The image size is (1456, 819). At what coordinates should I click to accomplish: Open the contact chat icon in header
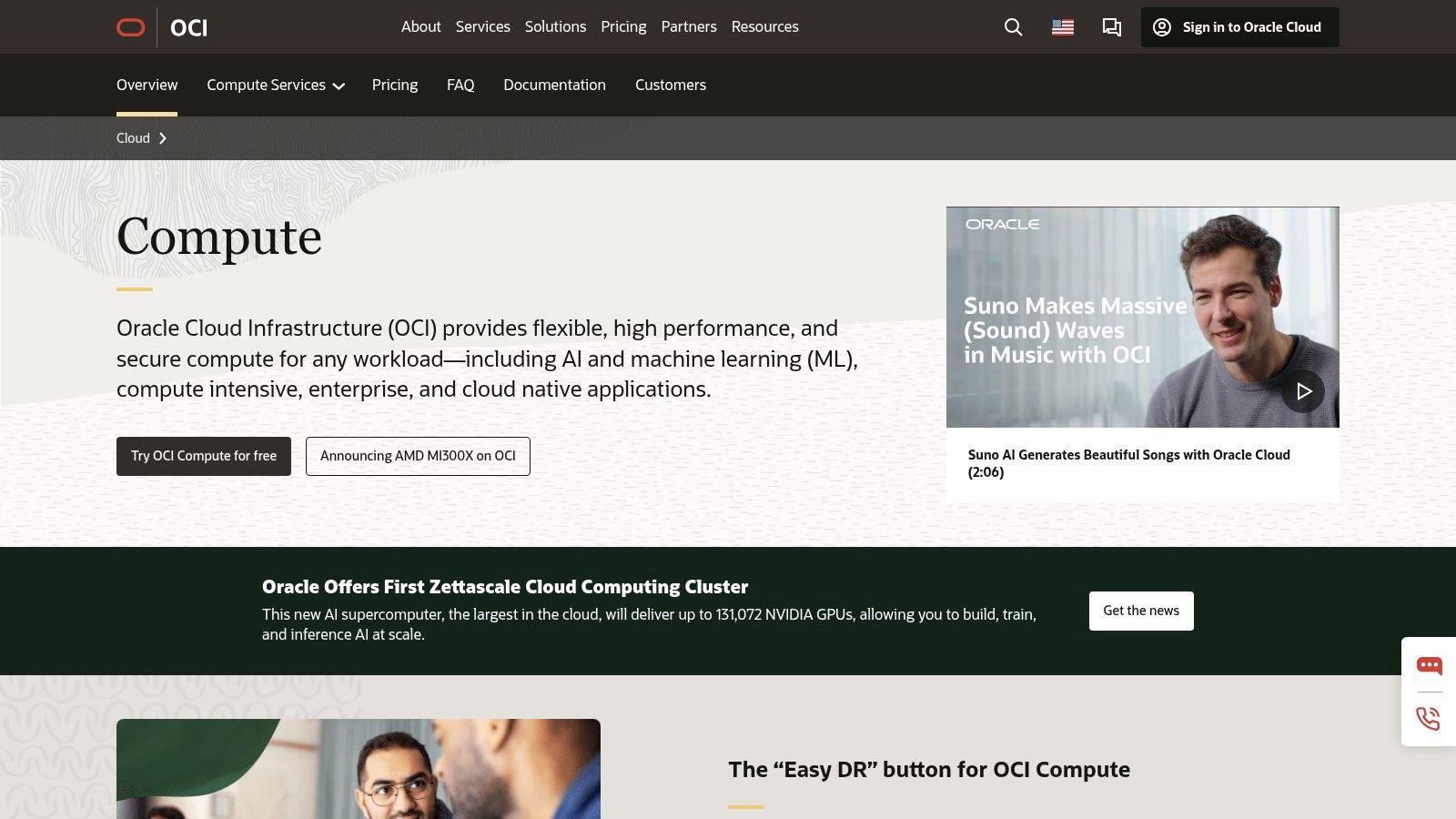[1112, 27]
